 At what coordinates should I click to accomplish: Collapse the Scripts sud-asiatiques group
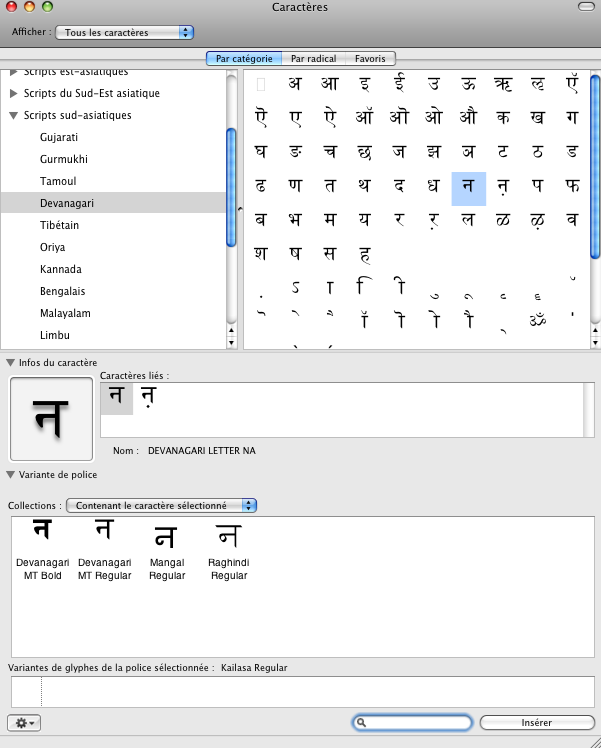(x=14, y=116)
